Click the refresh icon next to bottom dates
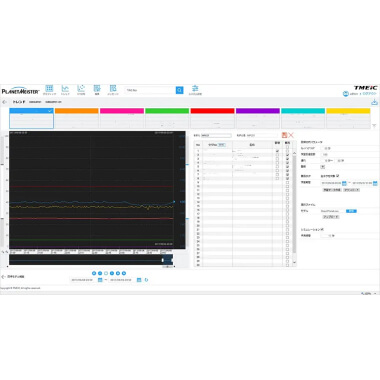 [x=146, y=280]
